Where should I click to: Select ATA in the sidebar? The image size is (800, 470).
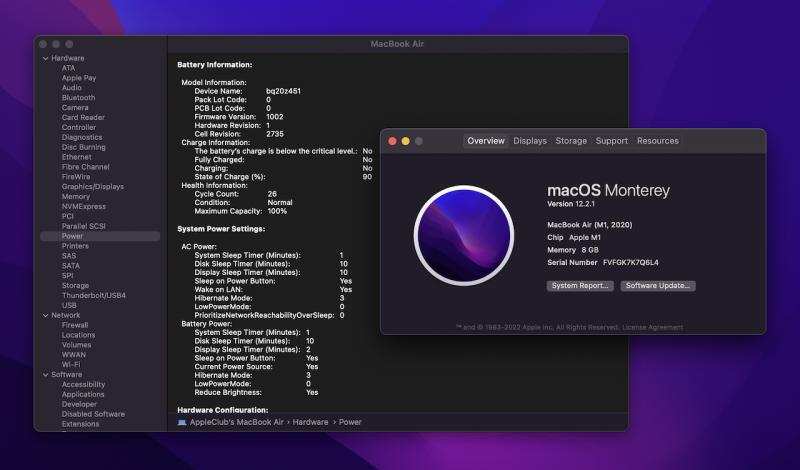[x=68, y=68]
